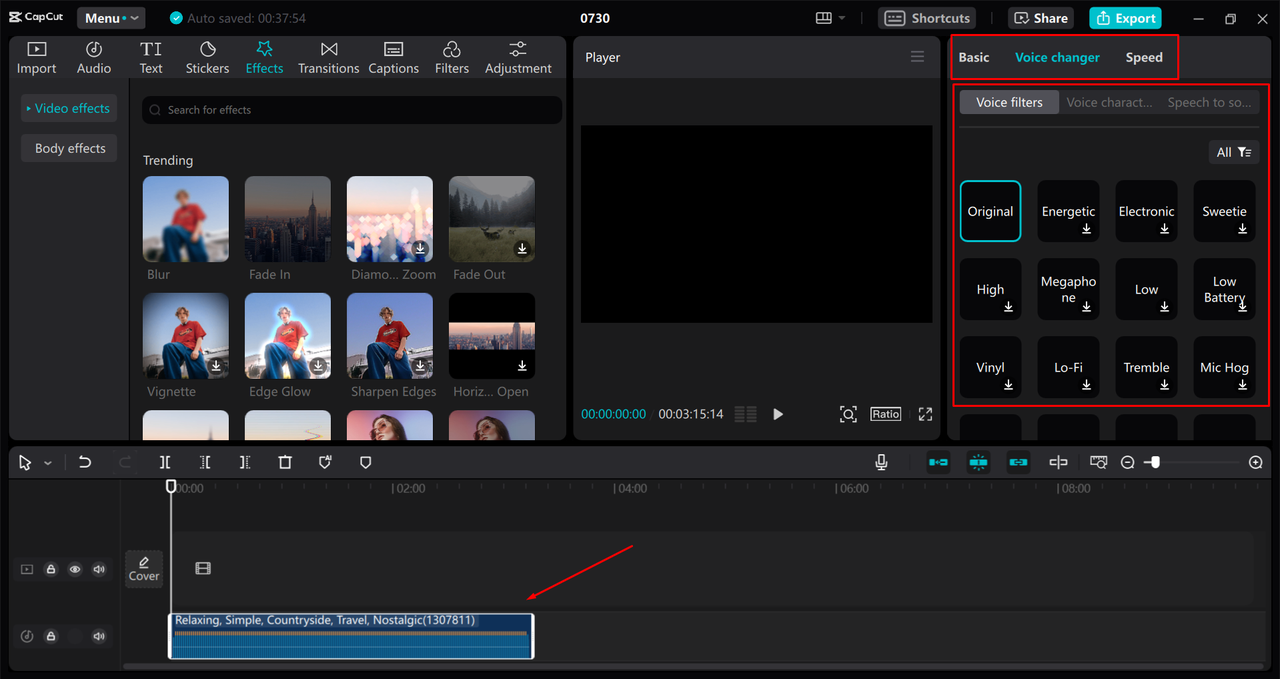
Task: Open the selection tool dropdown arrow
Action: coord(47,463)
